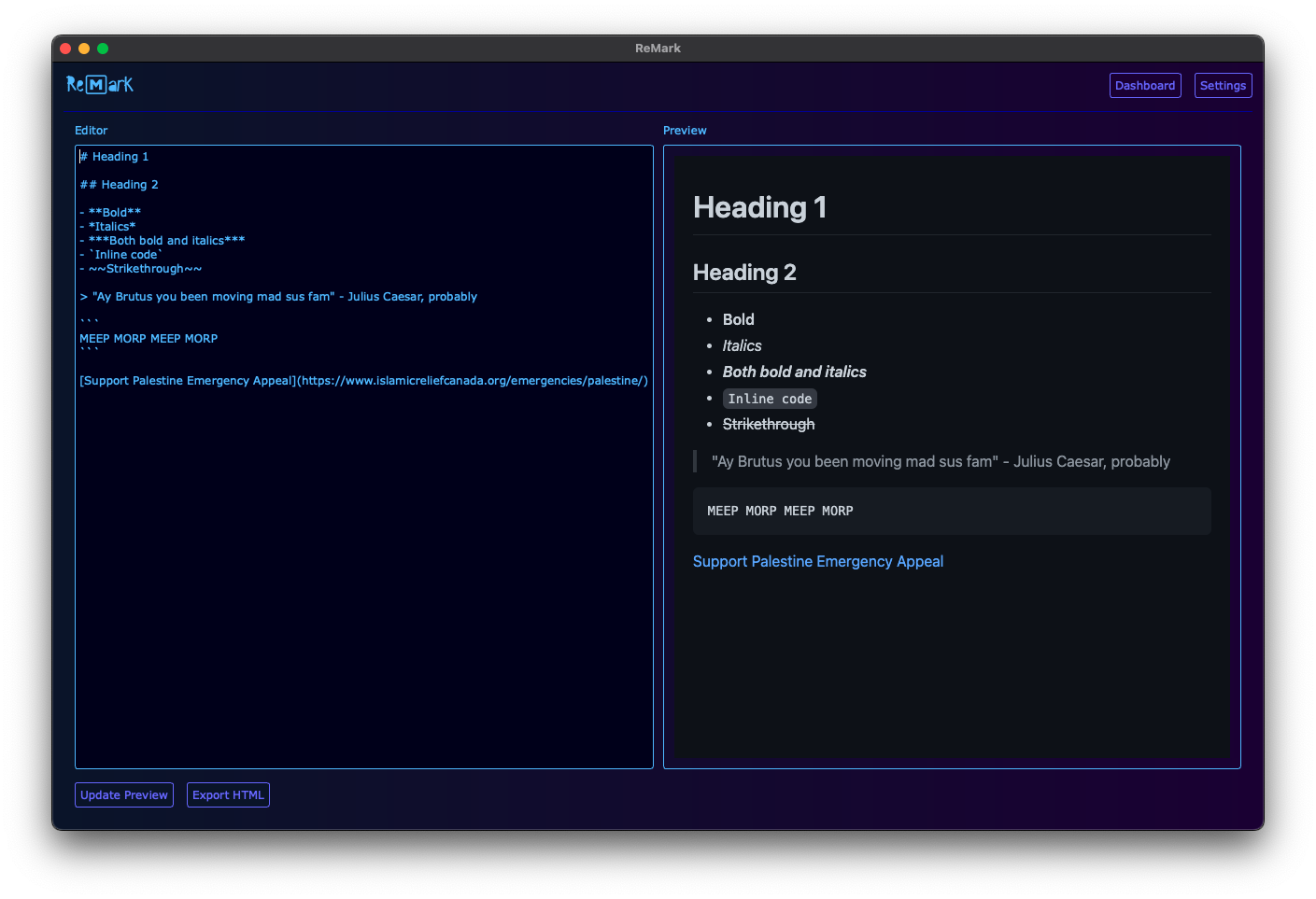Click the '`Inline code`' editor line
Viewport: 1316px width, 899px height.
click(x=121, y=255)
